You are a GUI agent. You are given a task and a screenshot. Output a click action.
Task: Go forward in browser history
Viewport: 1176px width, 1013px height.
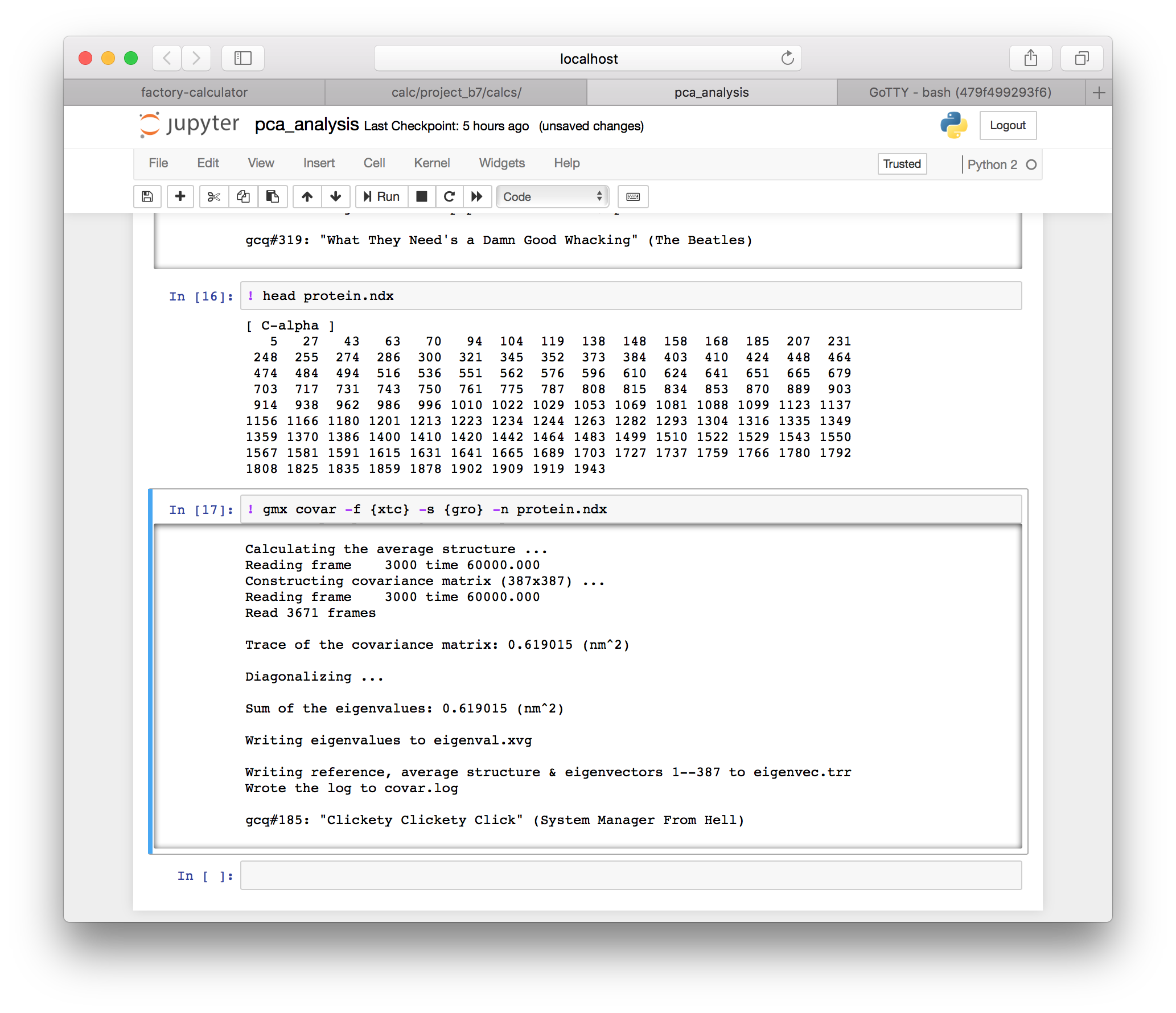(196, 58)
